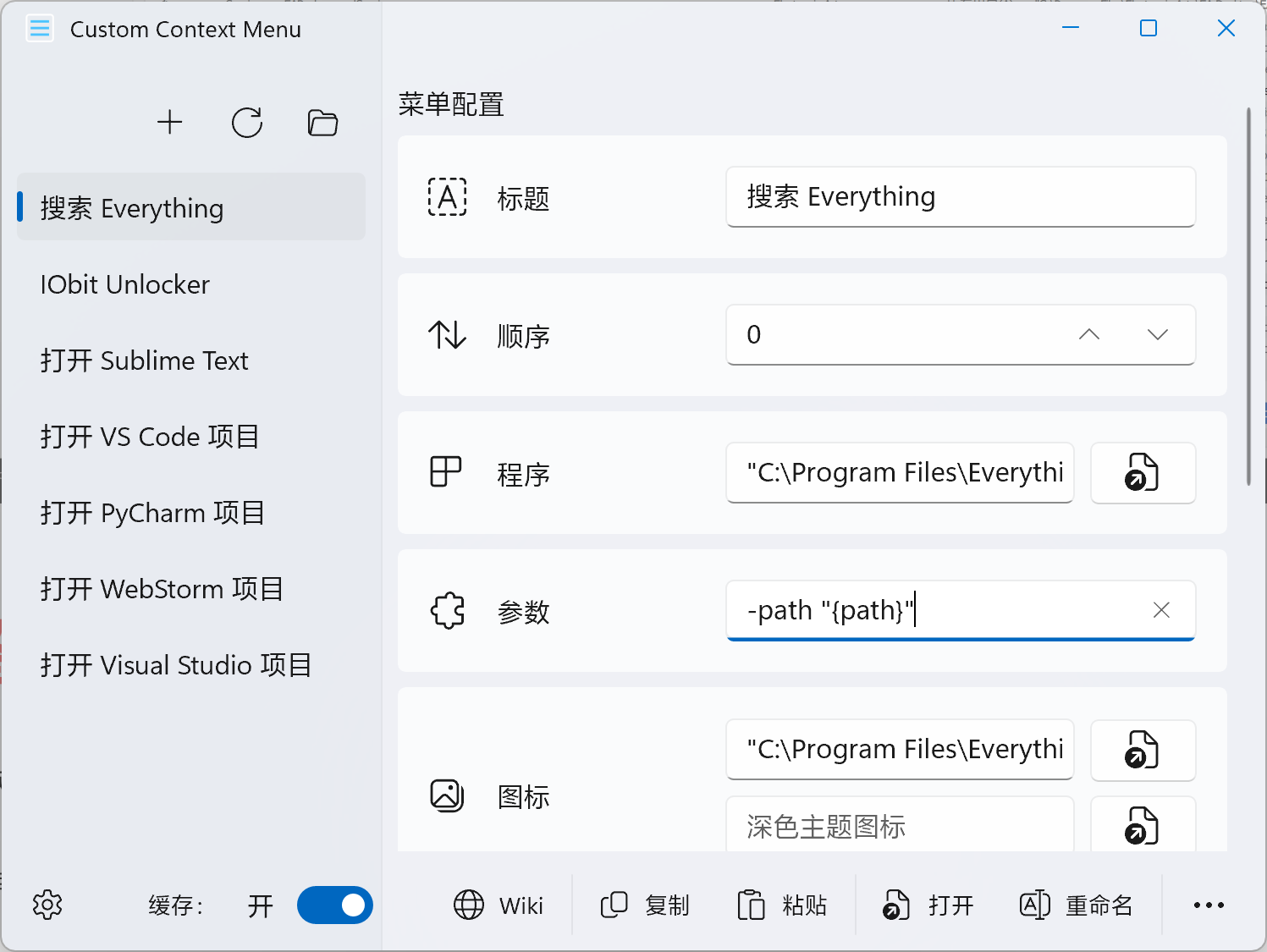The width and height of the screenshot is (1267, 952).
Task: Select 打开 PyCharm 项目 menu item
Action: (x=153, y=513)
